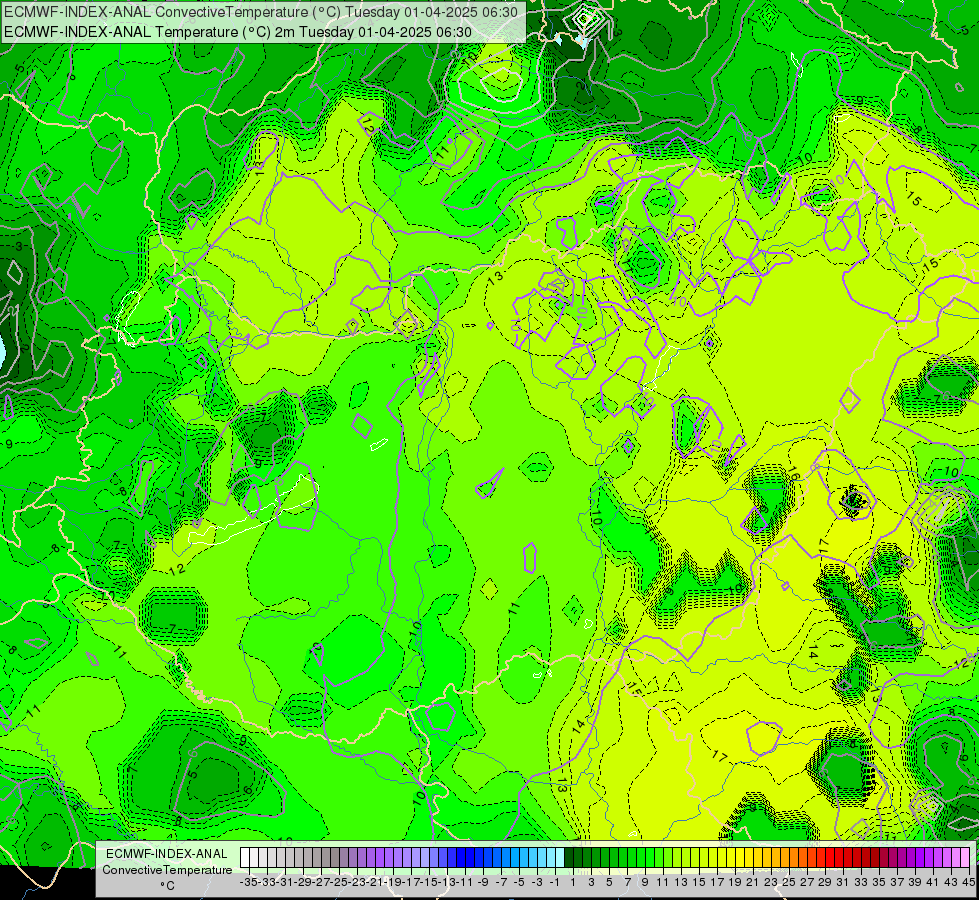Click the -15 value on the legend scale
The width and height of the screenshot is (979, 900).
[x=430, y=883]
